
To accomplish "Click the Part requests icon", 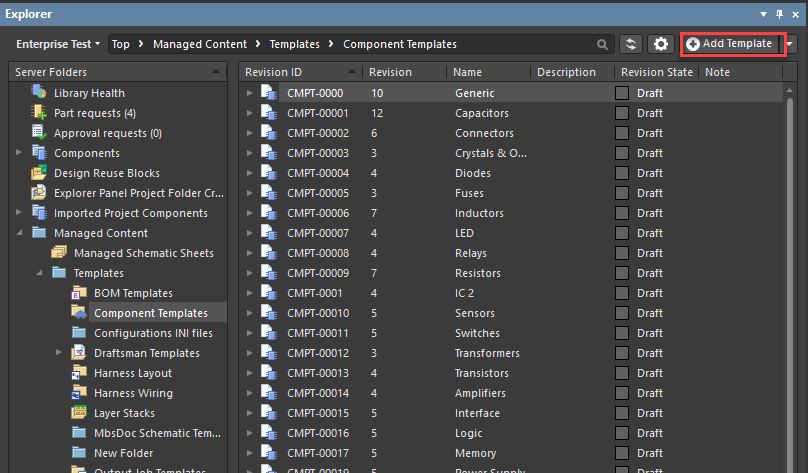I will [x=39, y=113].
